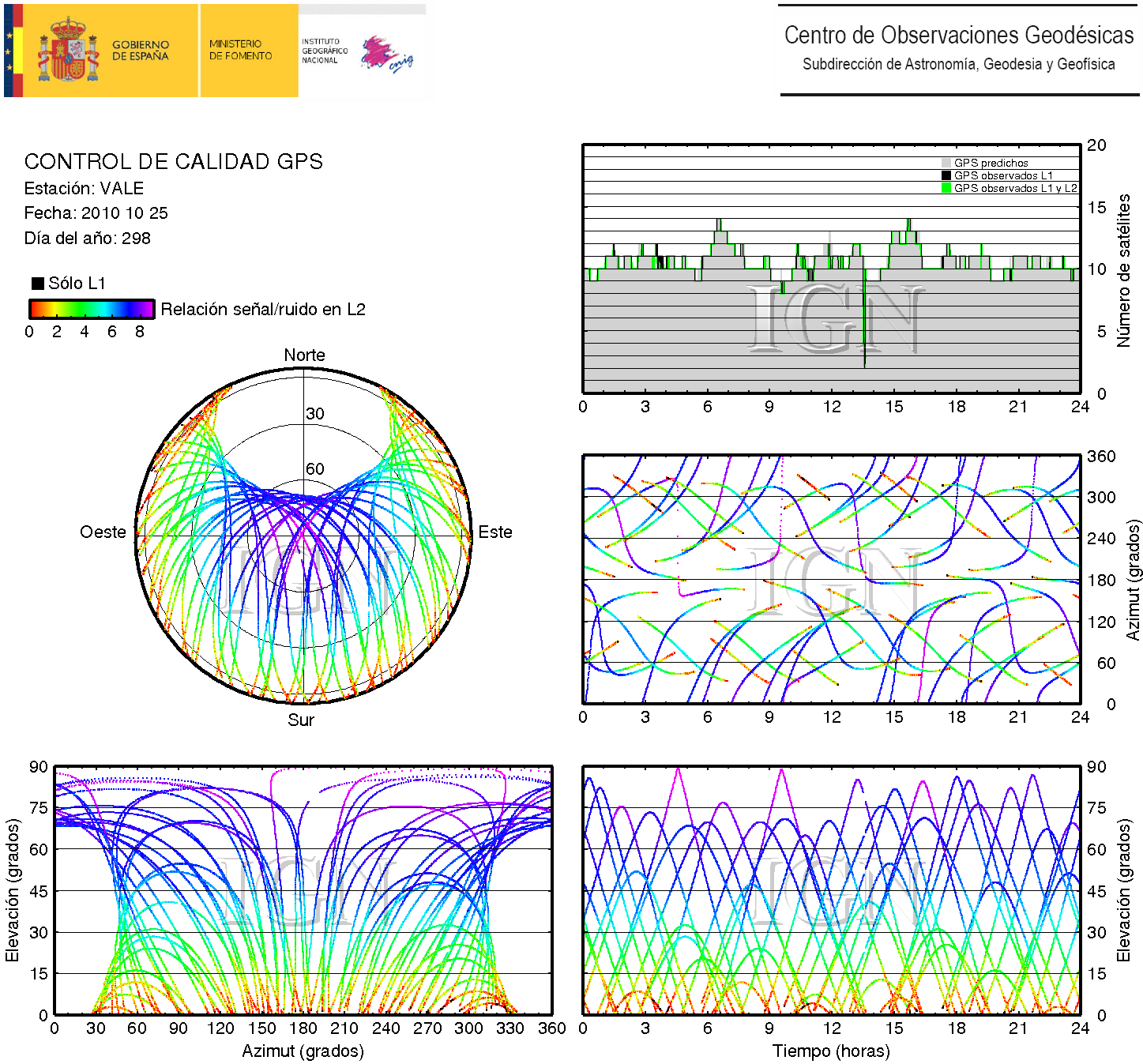Click the Azimut (grados) x-axis title

point(303,1051)
